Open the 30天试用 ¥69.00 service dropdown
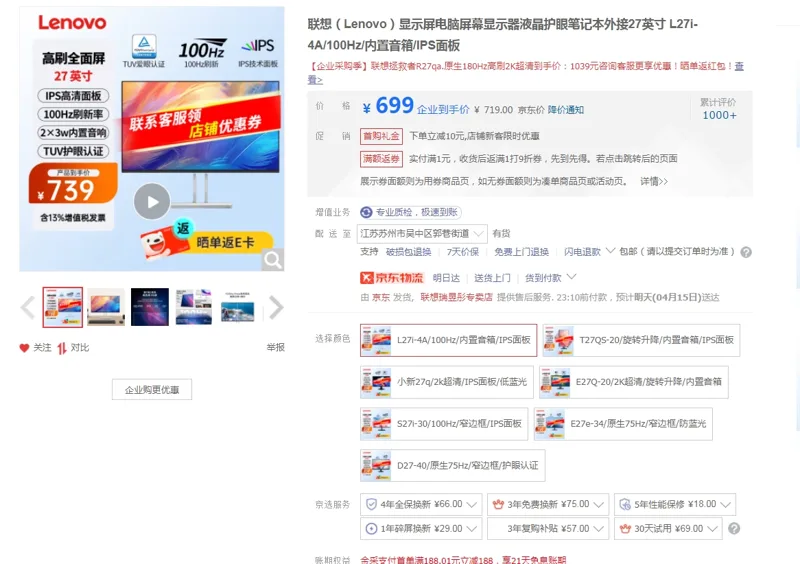The image size is (800, 564). (668, 529)
